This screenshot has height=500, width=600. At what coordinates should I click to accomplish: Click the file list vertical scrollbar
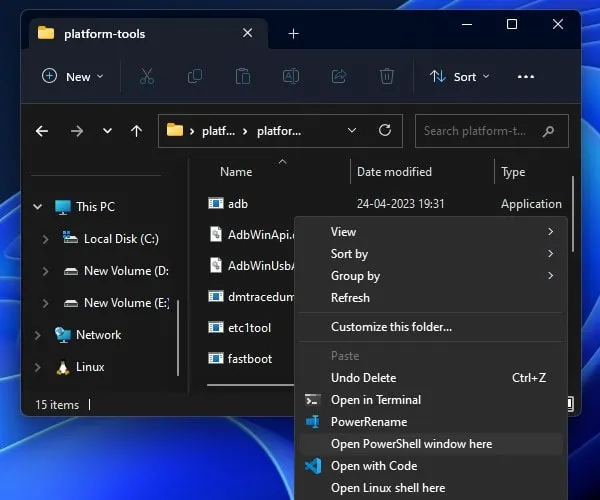point(572,214)
